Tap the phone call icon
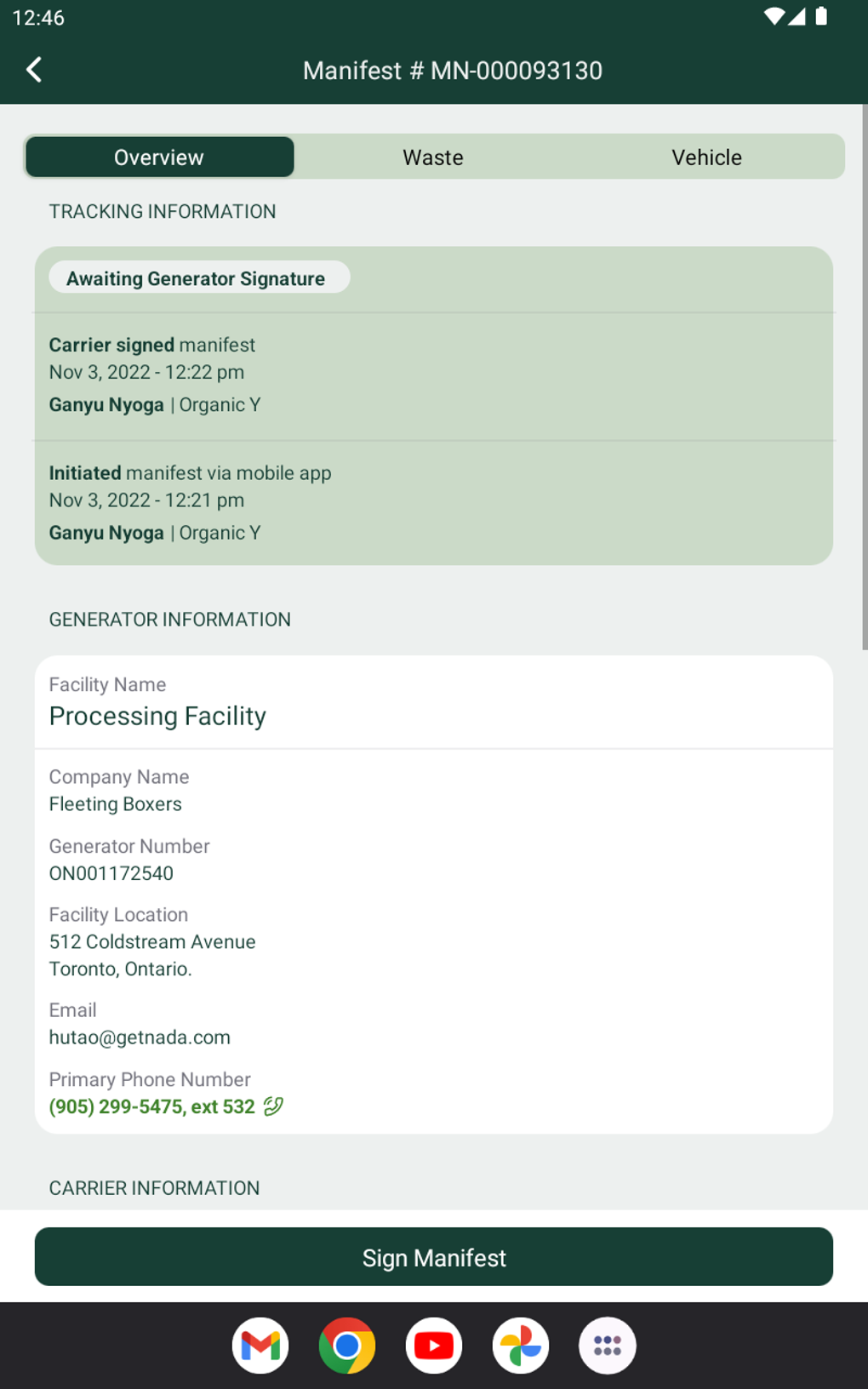 pyautogui.click(x=273, y=1106)
